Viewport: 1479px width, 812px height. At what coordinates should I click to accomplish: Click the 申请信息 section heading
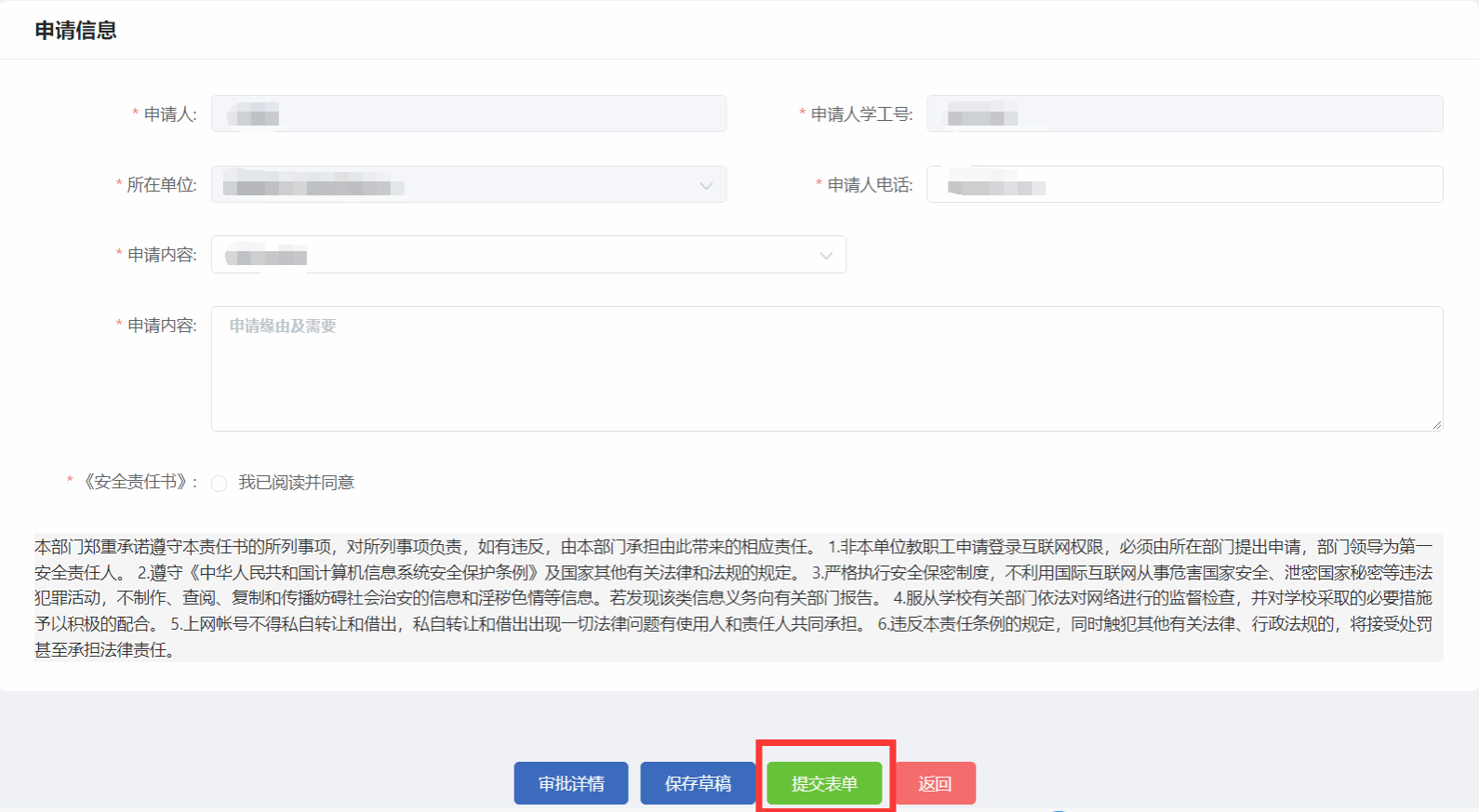[76, 31]
